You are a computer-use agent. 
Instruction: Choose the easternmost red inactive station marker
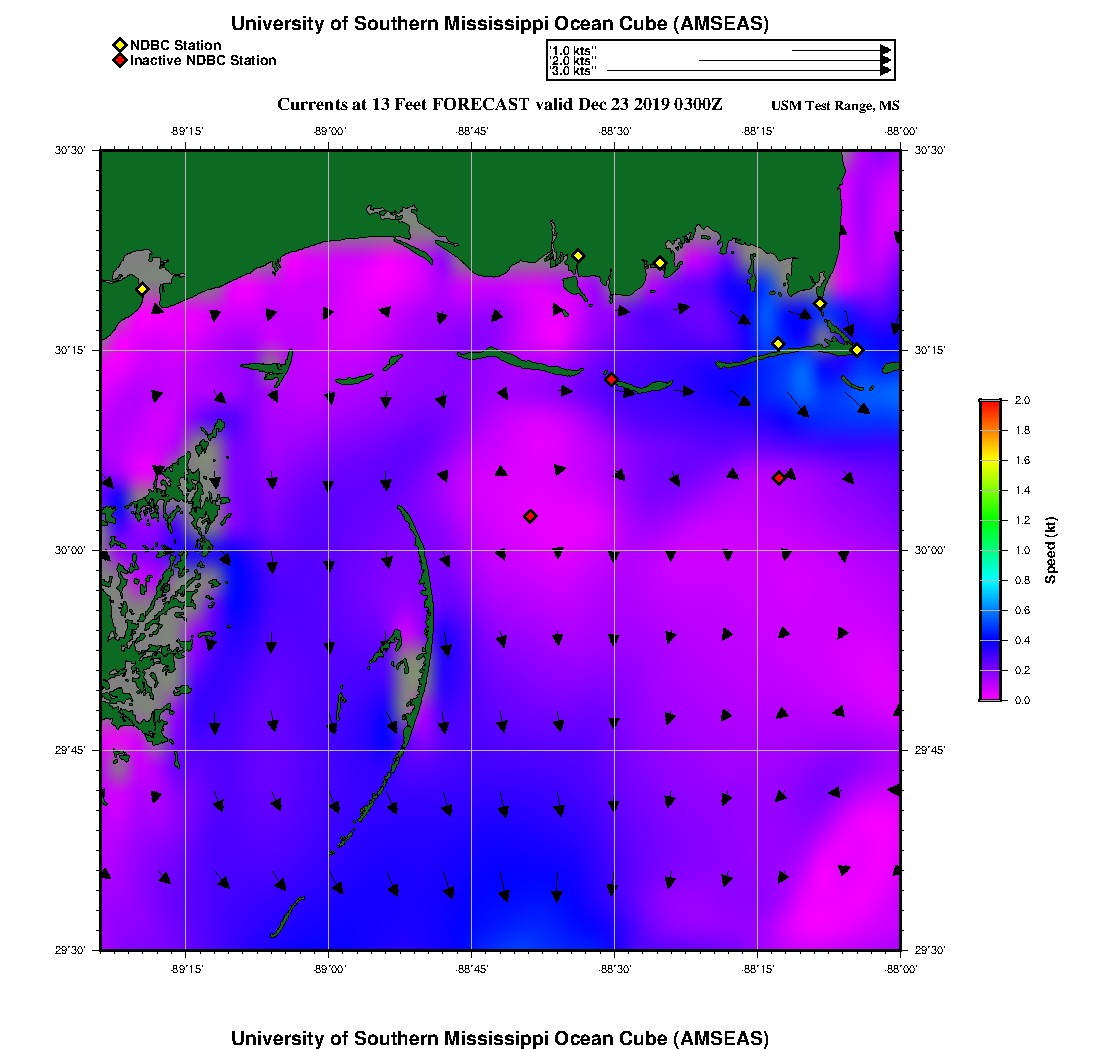click(x=778, y=478)
